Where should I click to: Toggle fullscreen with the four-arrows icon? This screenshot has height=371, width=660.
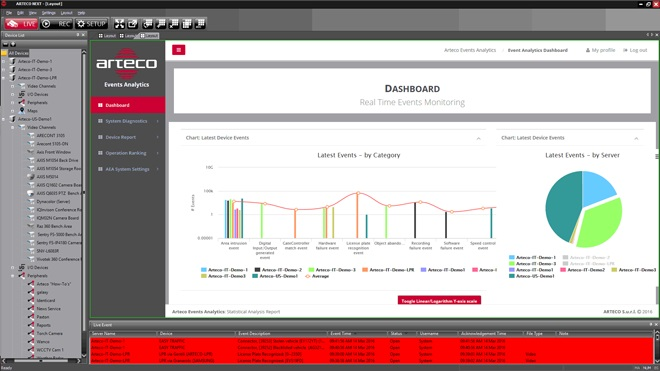[120, 24]
